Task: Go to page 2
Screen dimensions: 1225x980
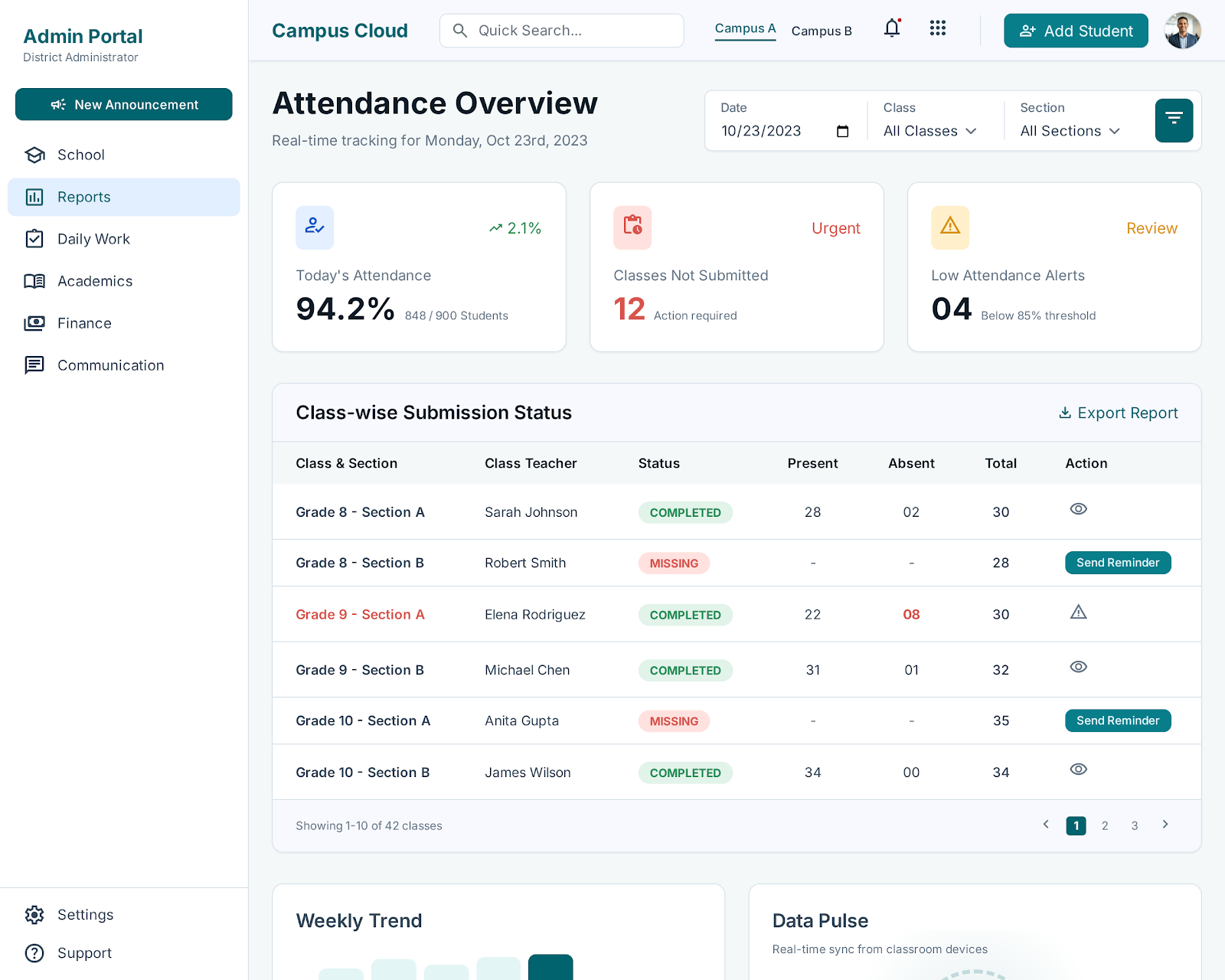Action: tap(1105, 825)
